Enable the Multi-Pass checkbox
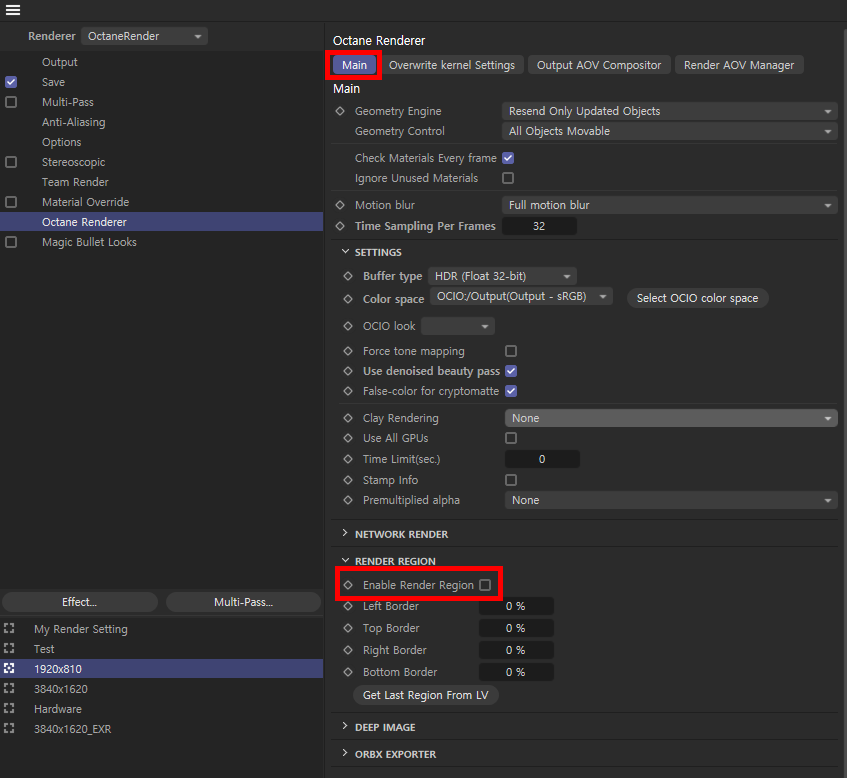The width and height of the screenshot is (847, 778). 11,102
